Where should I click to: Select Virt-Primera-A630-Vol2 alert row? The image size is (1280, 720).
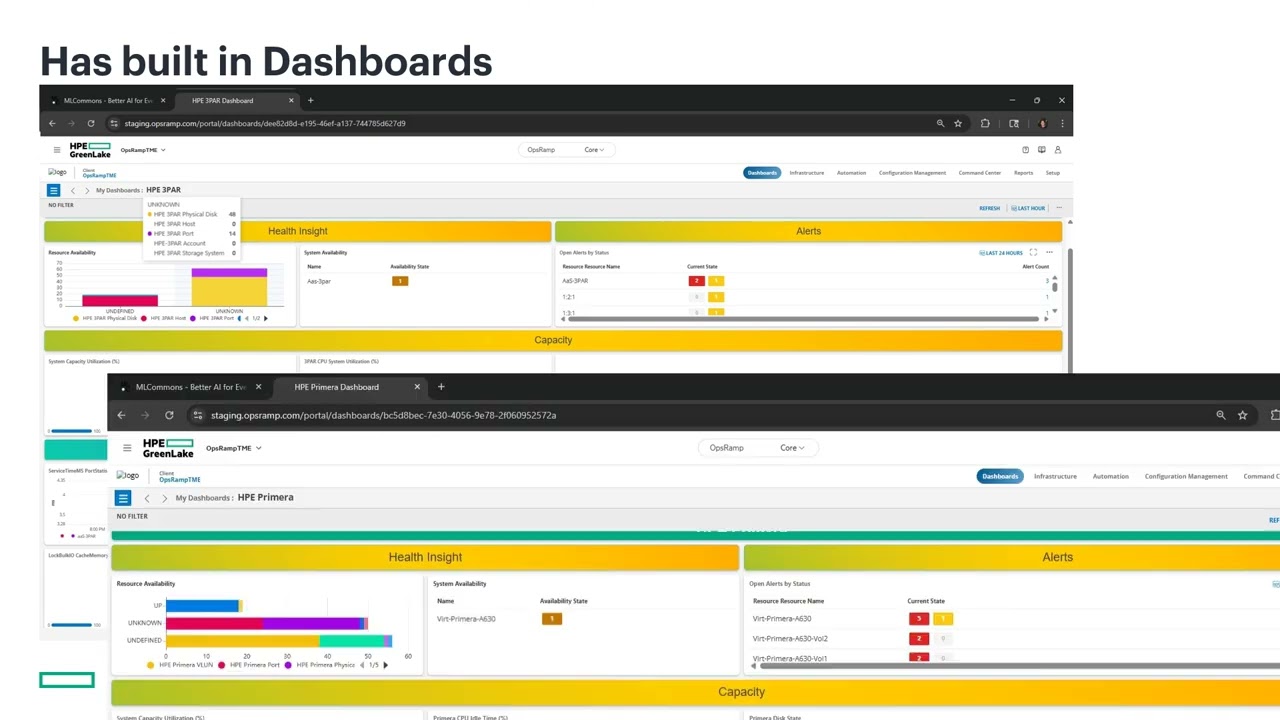tap(790, 639)
